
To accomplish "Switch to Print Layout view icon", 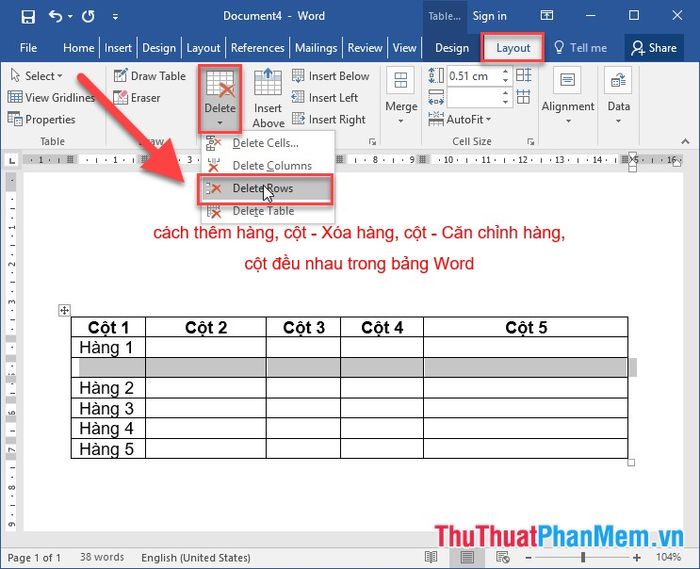I will point(467,557).
